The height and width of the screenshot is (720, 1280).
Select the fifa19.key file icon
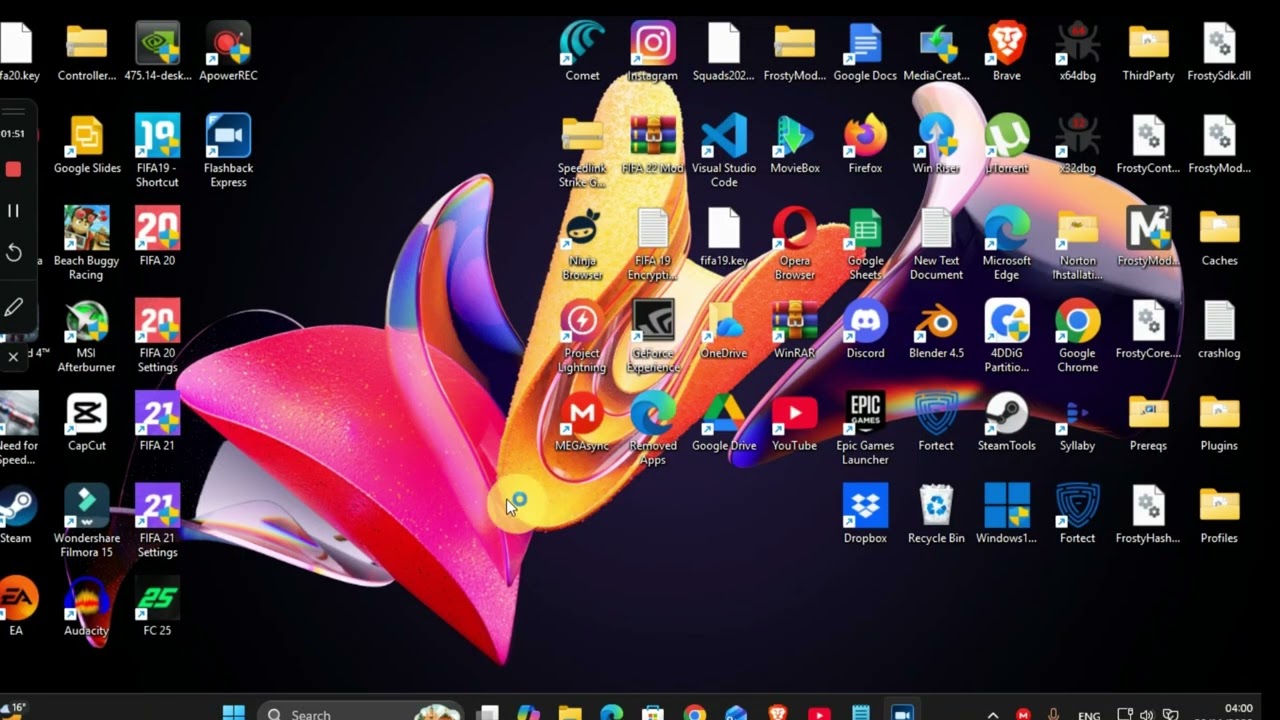[724, 238]
